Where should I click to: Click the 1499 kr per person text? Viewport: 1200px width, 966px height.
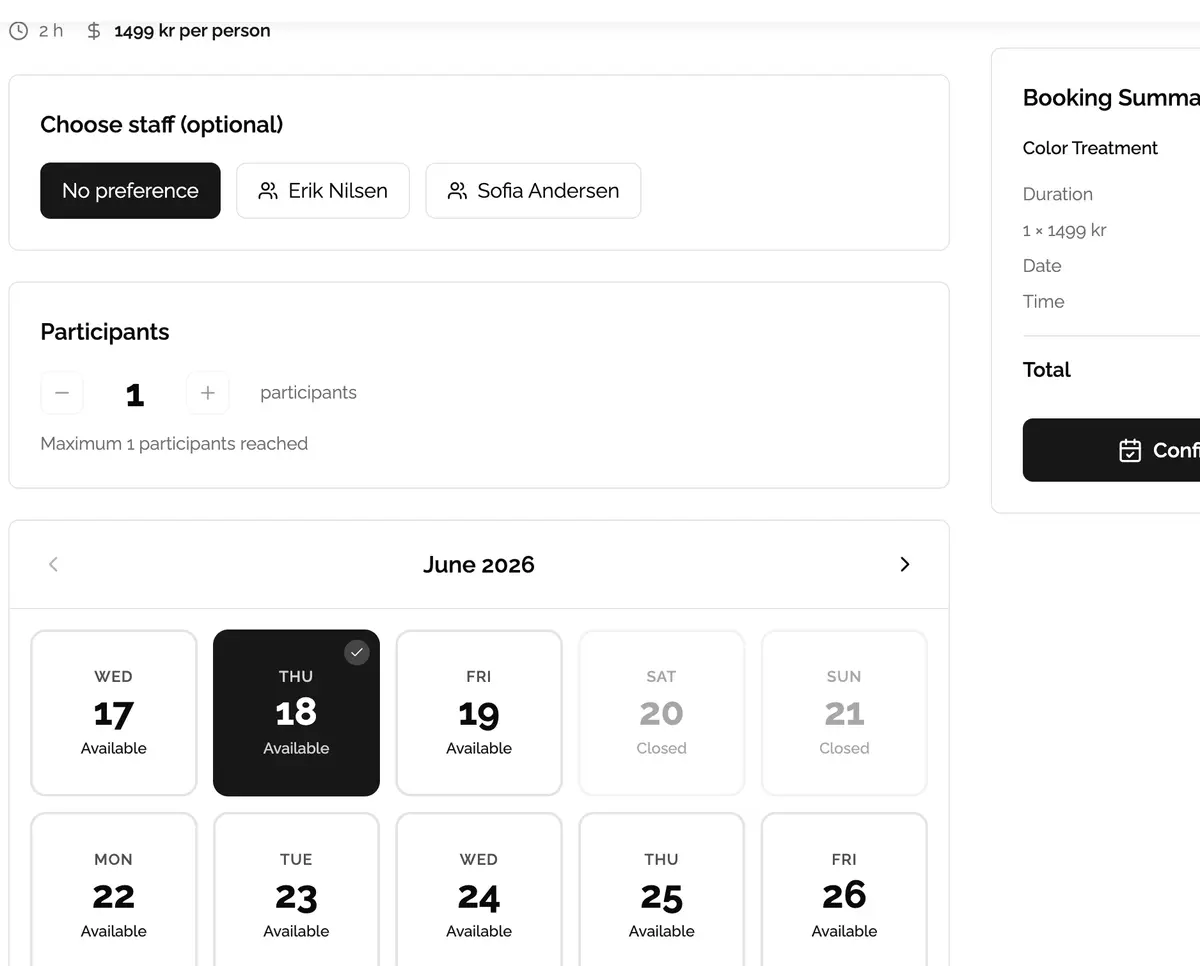192,31
